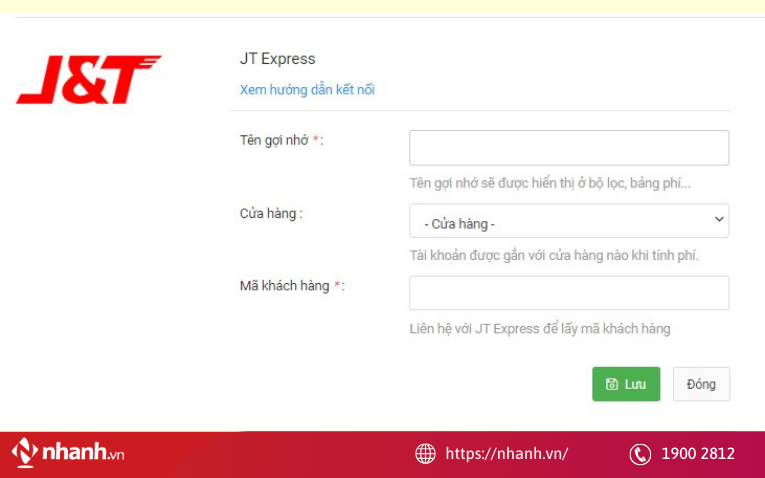Image resolution: width=765 pixels, height=478 pixels.
Task: Click the nhanh.vn logo in footer
Action: pos(68,453)
